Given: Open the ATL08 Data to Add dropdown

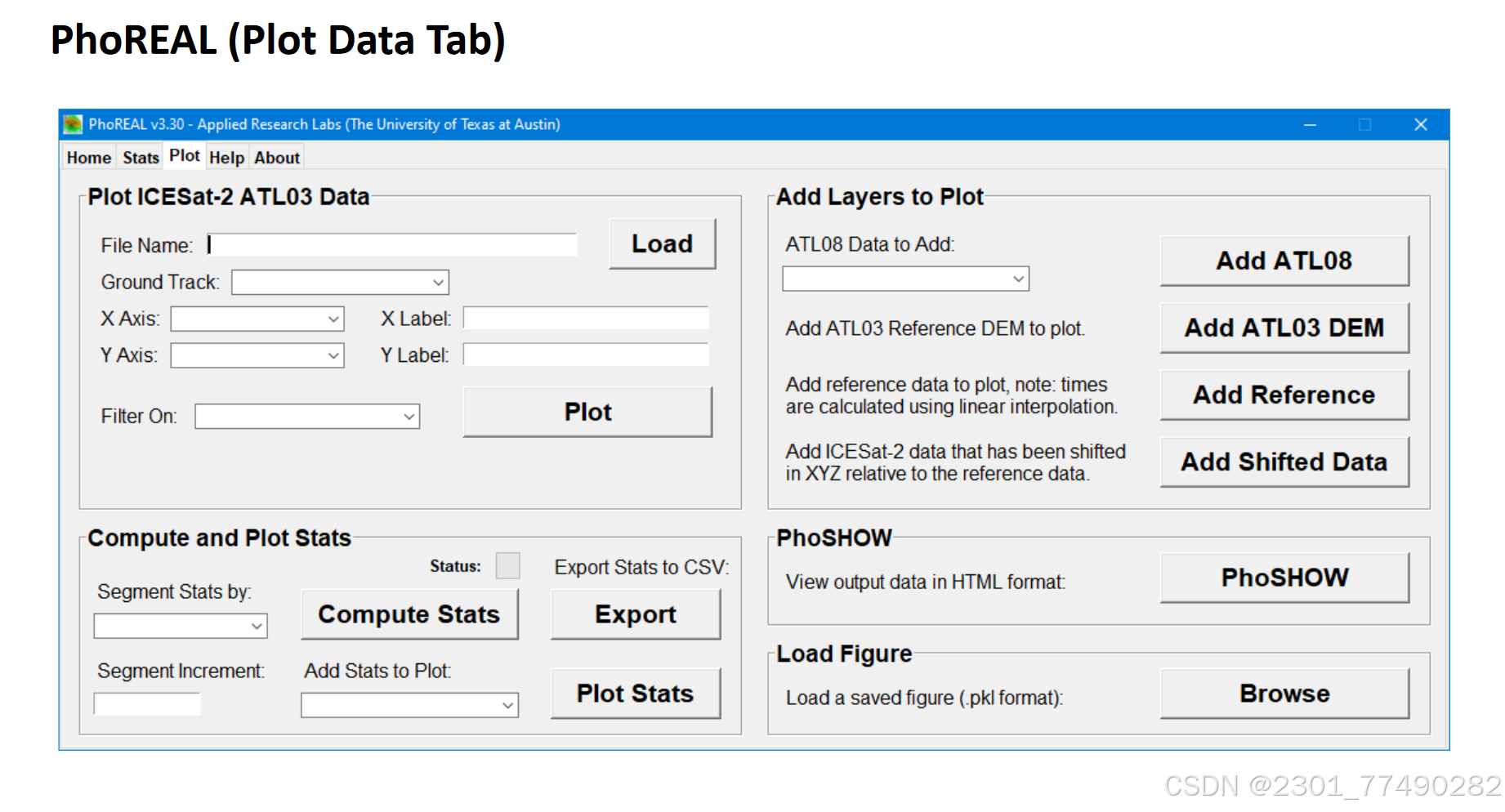Looking at the screenshot, I should click(x=906, y=279).
